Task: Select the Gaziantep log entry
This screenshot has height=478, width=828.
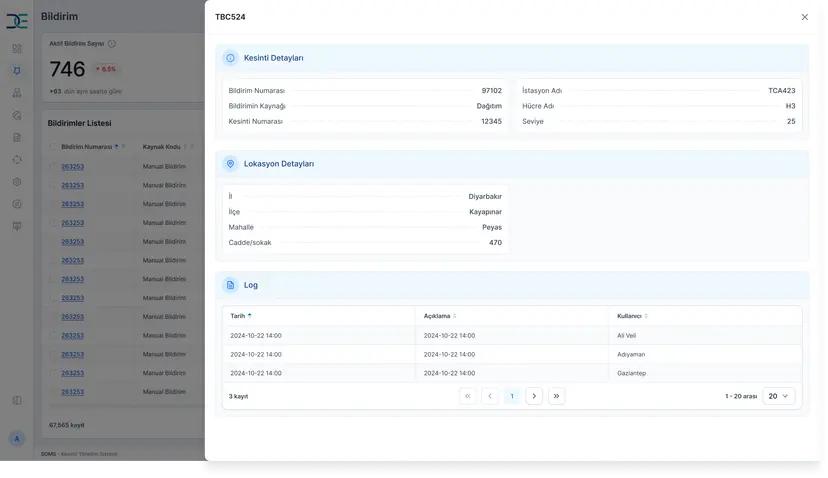Action: point(512,373)
